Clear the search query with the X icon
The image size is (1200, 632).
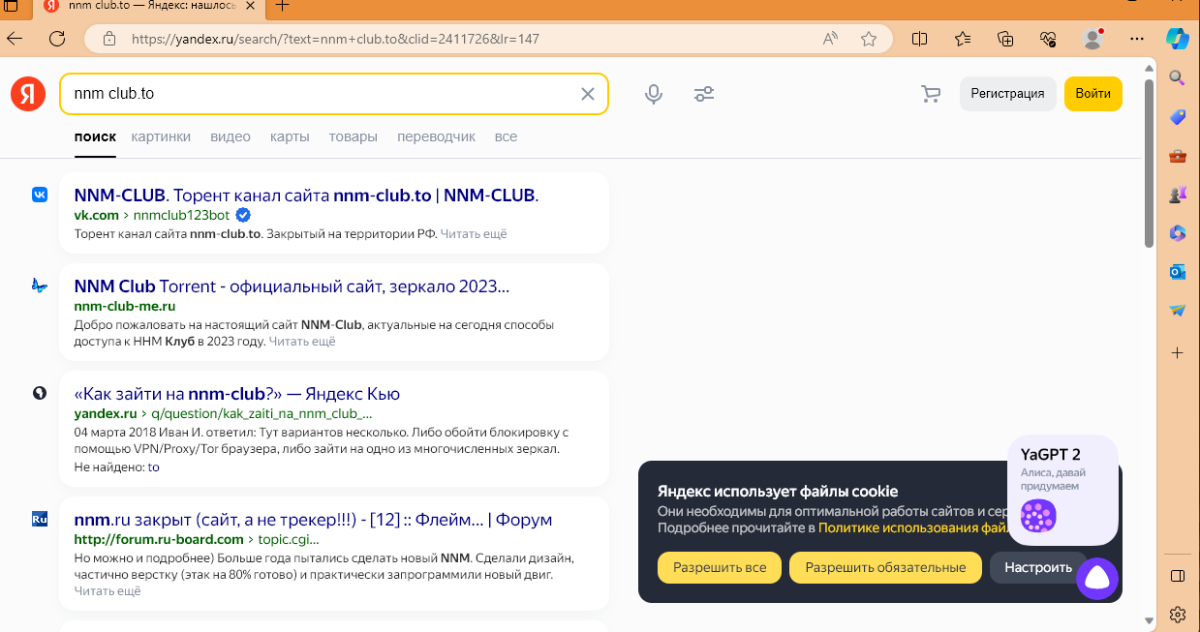coord(588,94)
